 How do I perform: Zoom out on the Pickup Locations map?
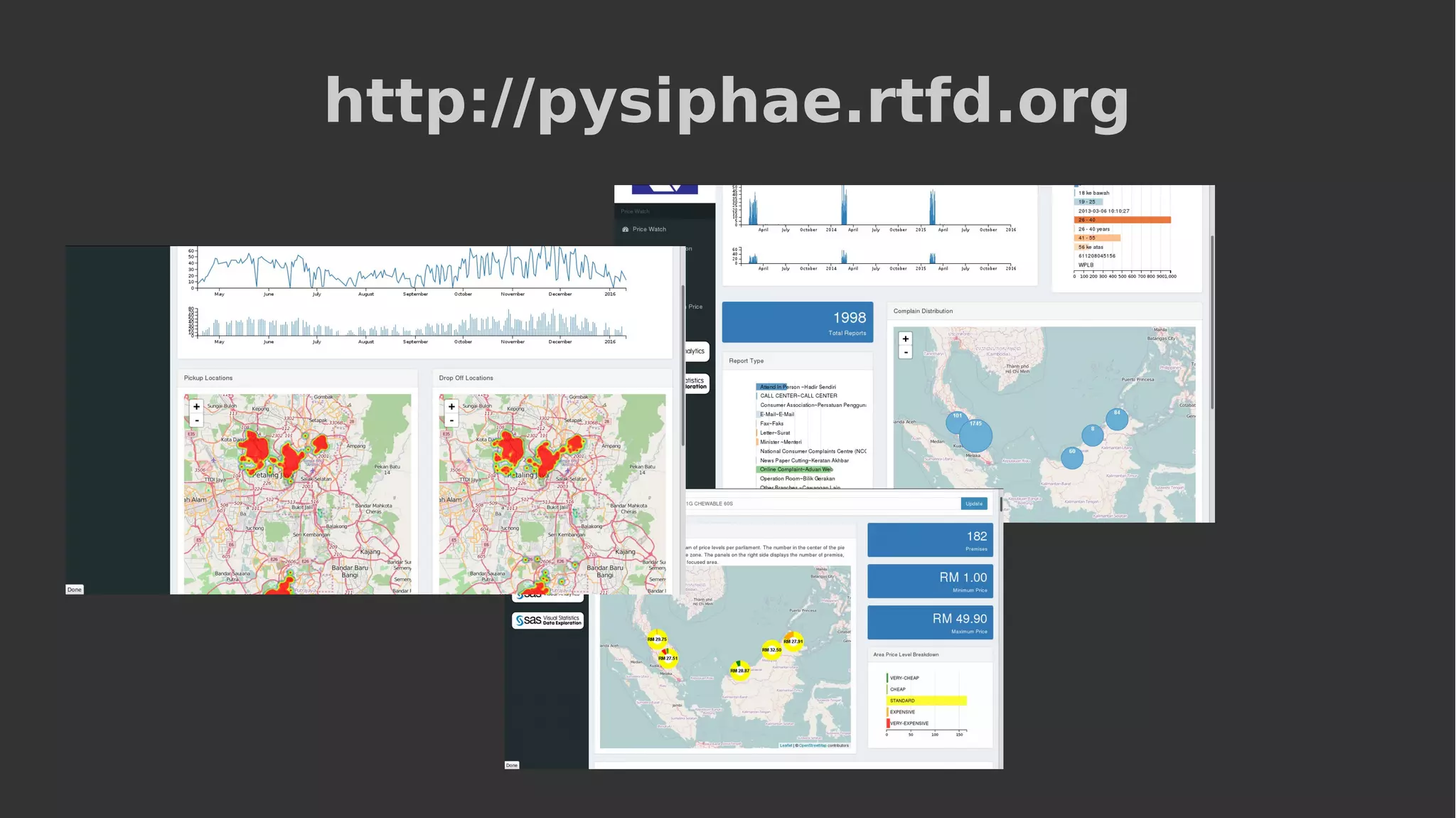[196, 420]
